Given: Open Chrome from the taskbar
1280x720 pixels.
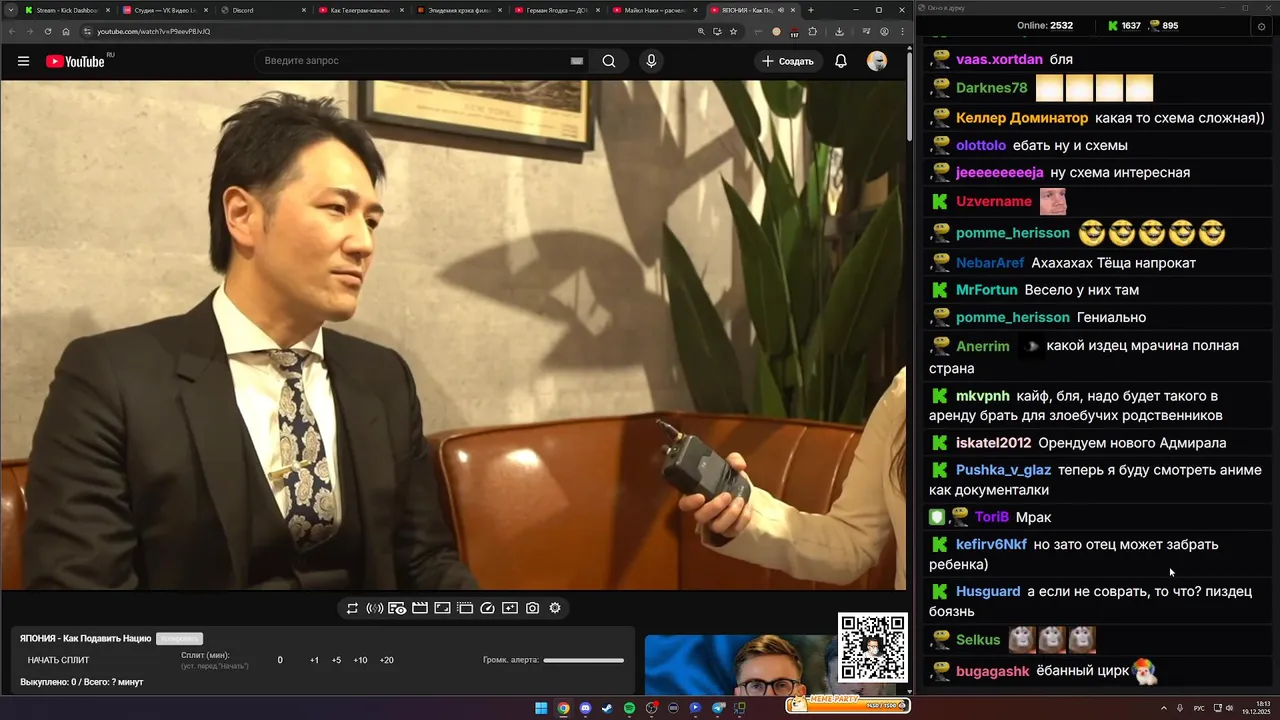Looking at the screenshot, I should (563, 708).
